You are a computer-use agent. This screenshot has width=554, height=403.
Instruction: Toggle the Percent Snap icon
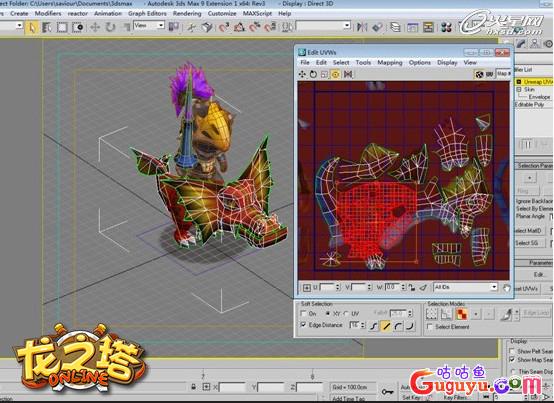[x=255, y=27]
